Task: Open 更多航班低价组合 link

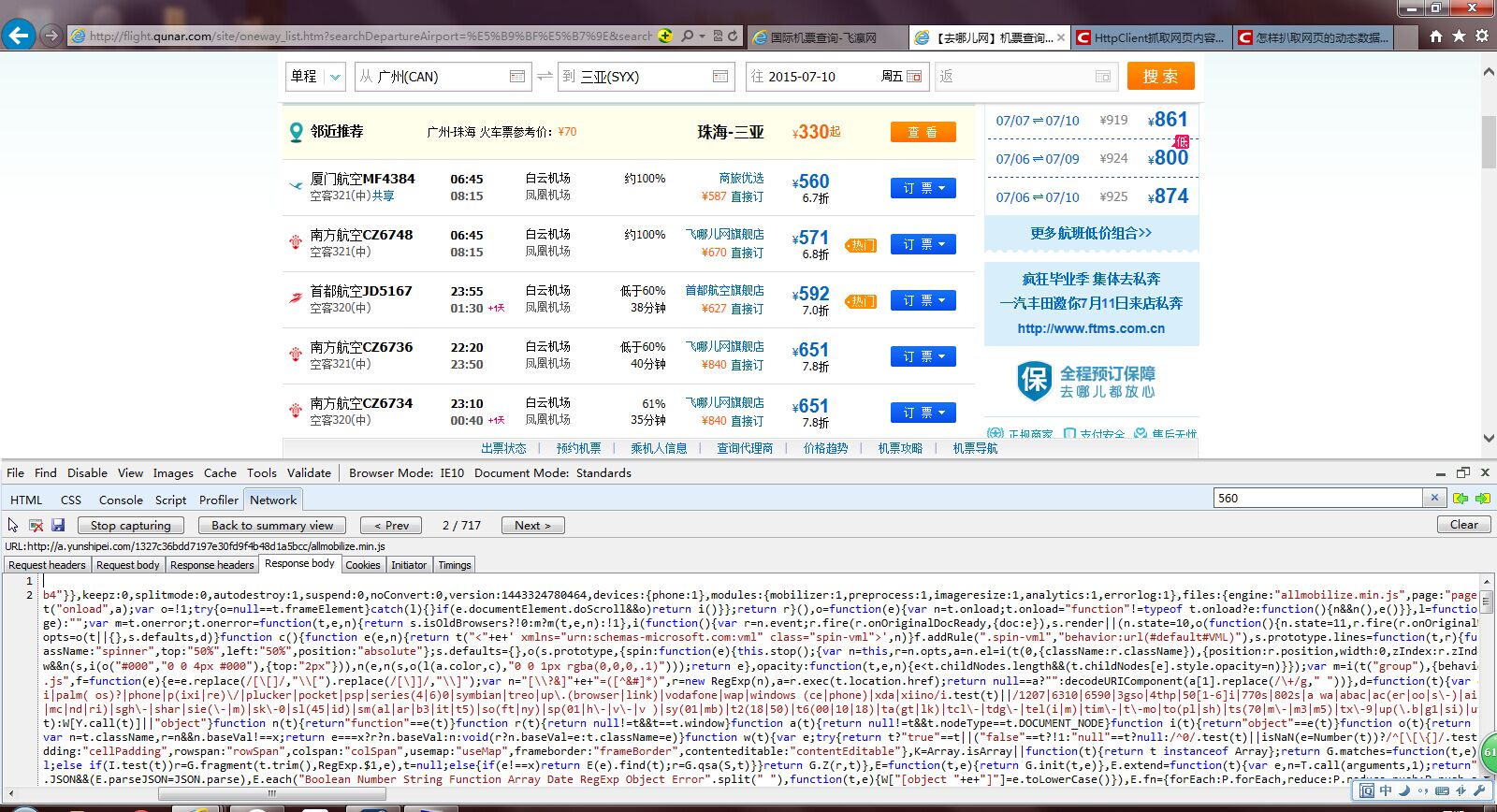Action: coord(1091,233)
